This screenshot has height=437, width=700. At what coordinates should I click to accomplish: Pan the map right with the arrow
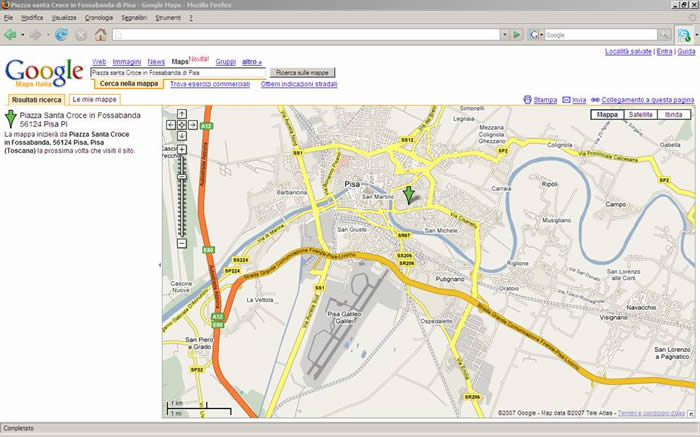pyautogui.click(x=192, y=125)
